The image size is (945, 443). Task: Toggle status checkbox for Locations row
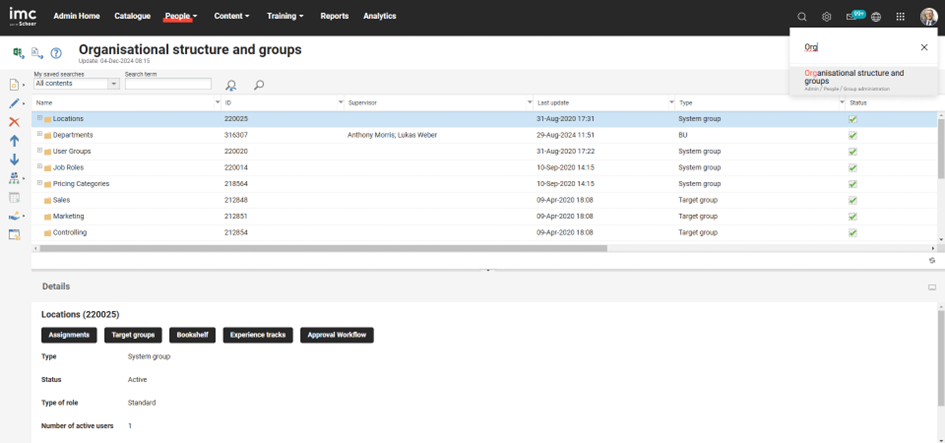pos(852,119)
